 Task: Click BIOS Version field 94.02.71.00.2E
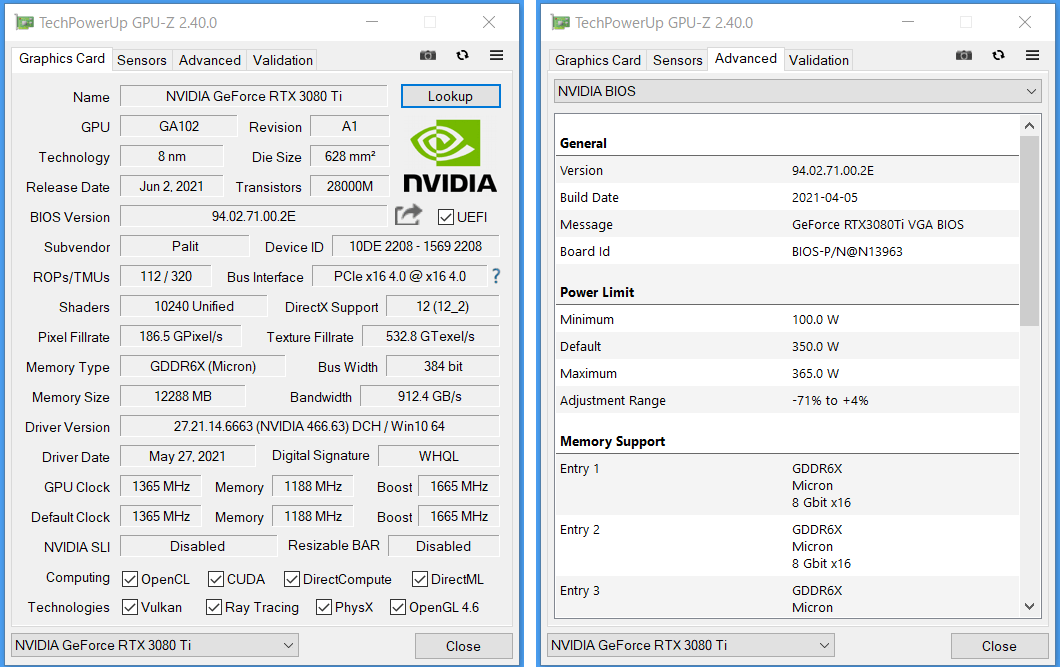tap(254, 216)
